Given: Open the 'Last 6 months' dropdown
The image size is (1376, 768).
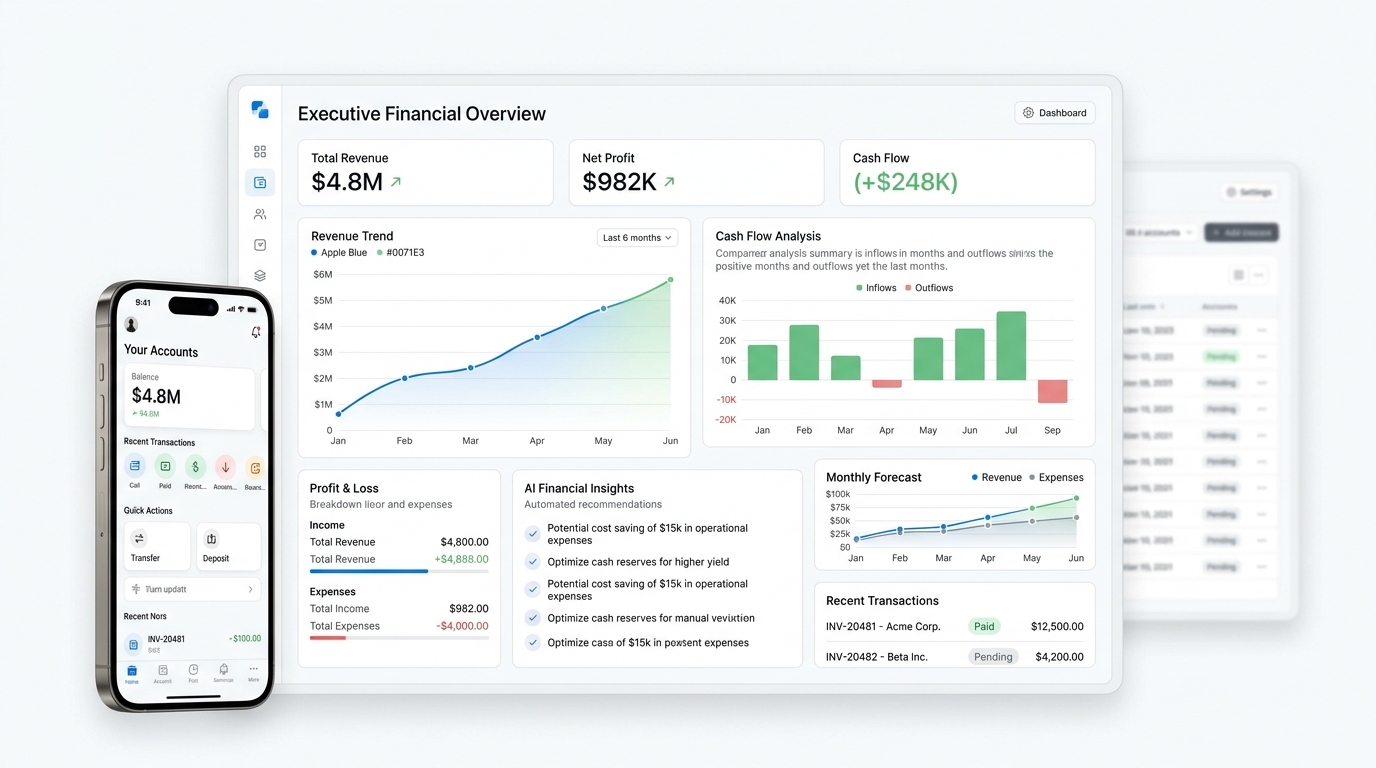Looking at the screenshot, I should point(637,237).
